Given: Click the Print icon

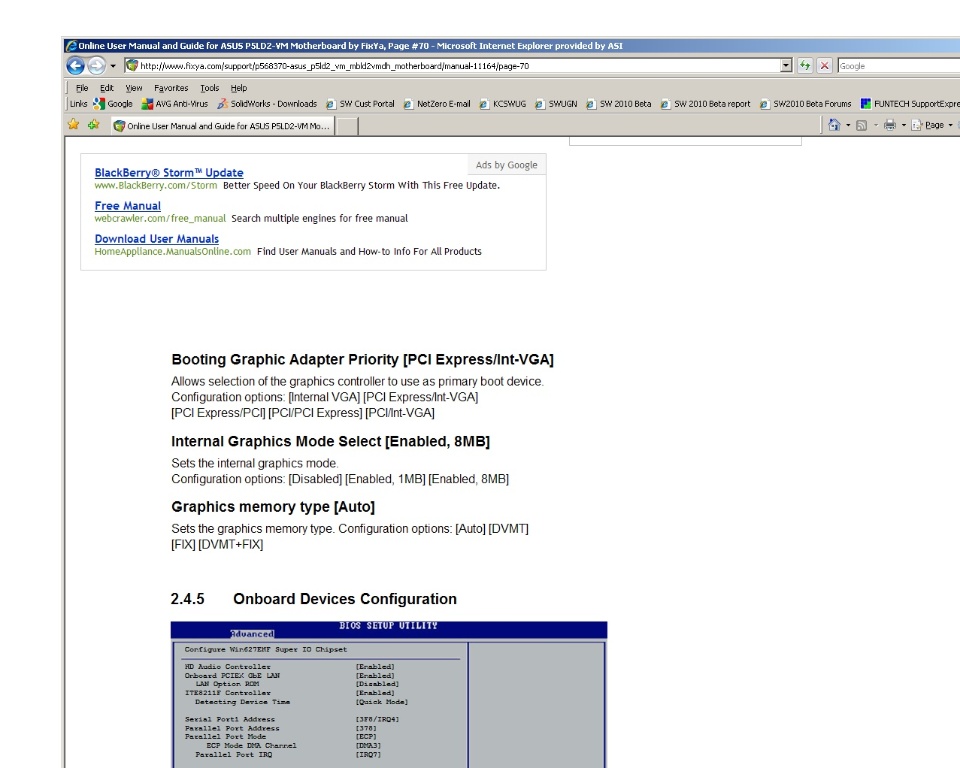Looking at the screenshot, I should point(890,126).
